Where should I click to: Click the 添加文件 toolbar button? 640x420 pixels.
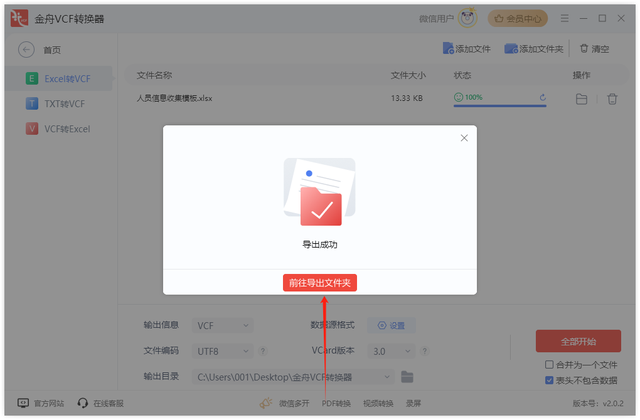[467, 49]
